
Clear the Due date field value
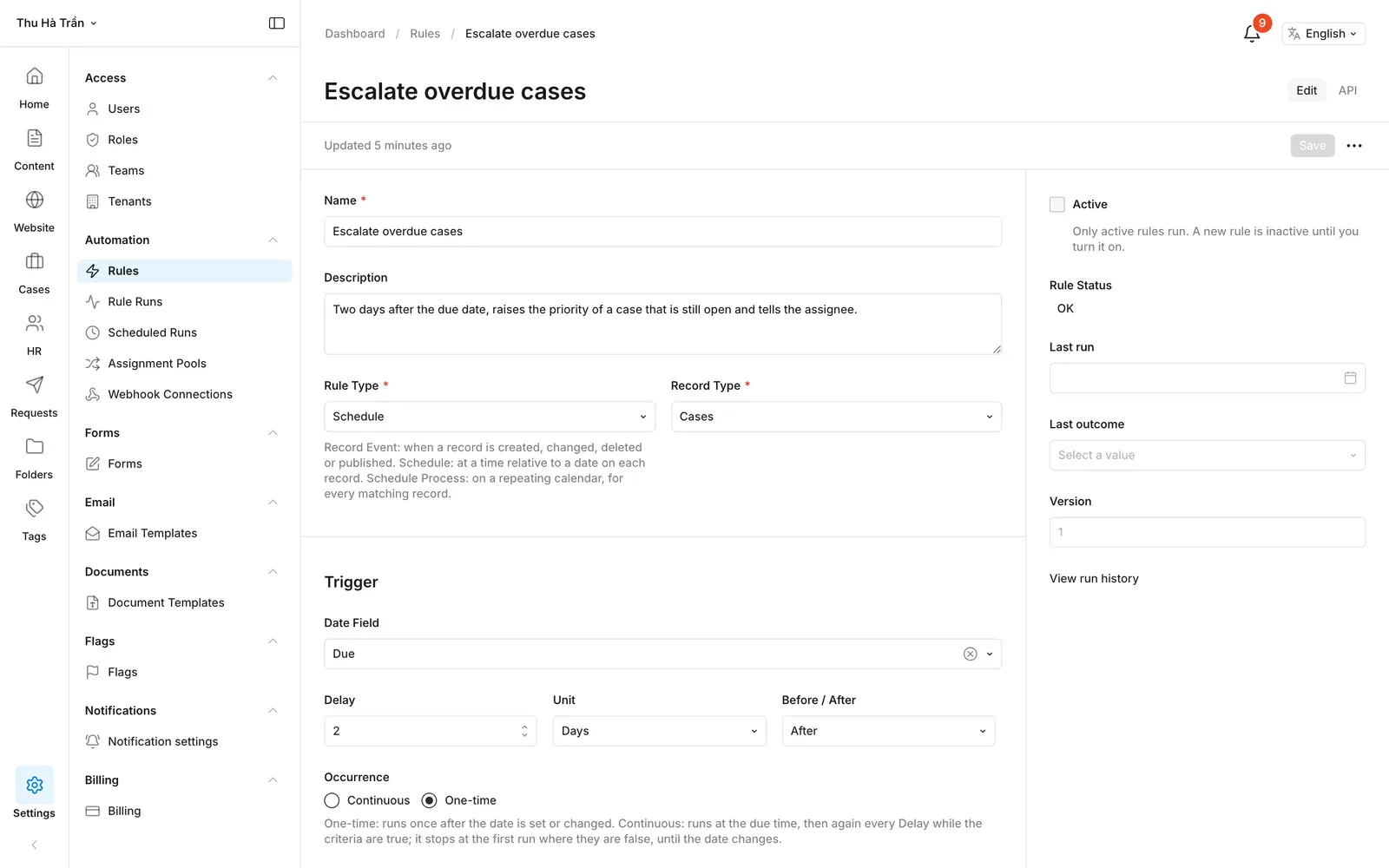(970, 654)
